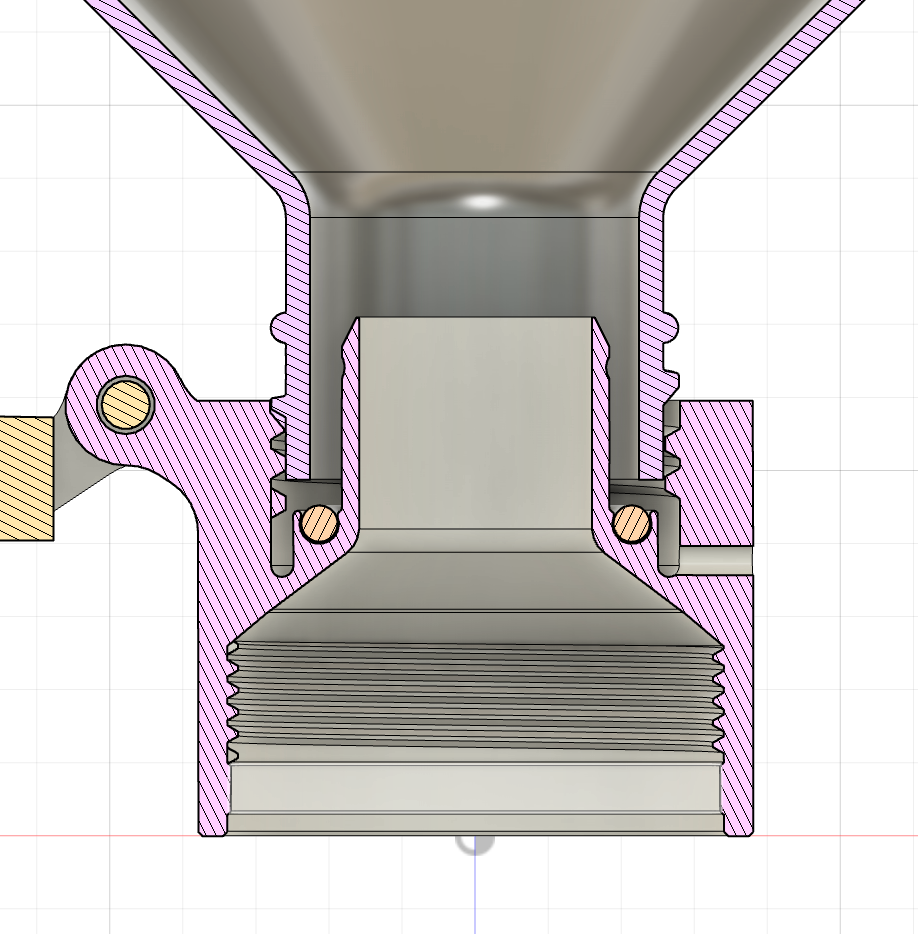Click the origin point marker at the bottom
The image size is (918, 934).
tap(474, 840)
